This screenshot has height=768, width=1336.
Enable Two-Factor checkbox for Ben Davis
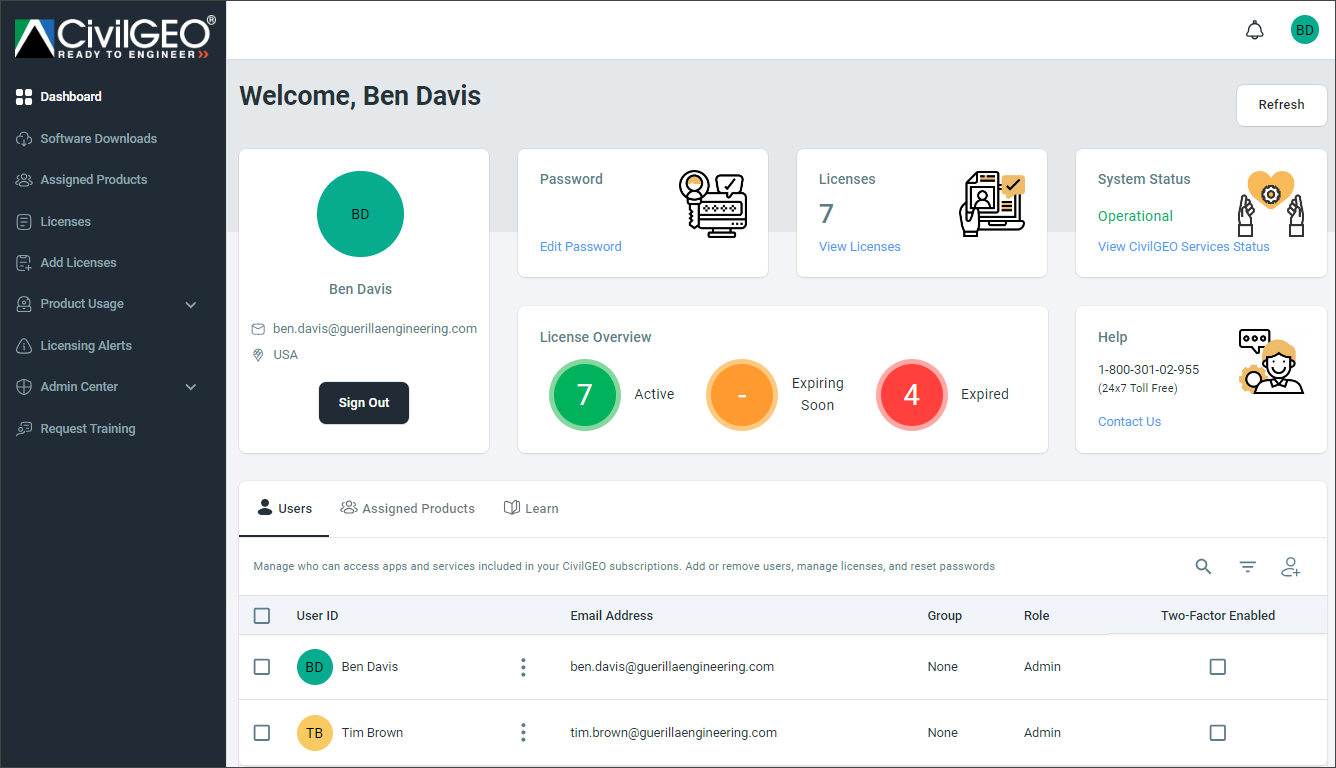(x=1217, y=666)
